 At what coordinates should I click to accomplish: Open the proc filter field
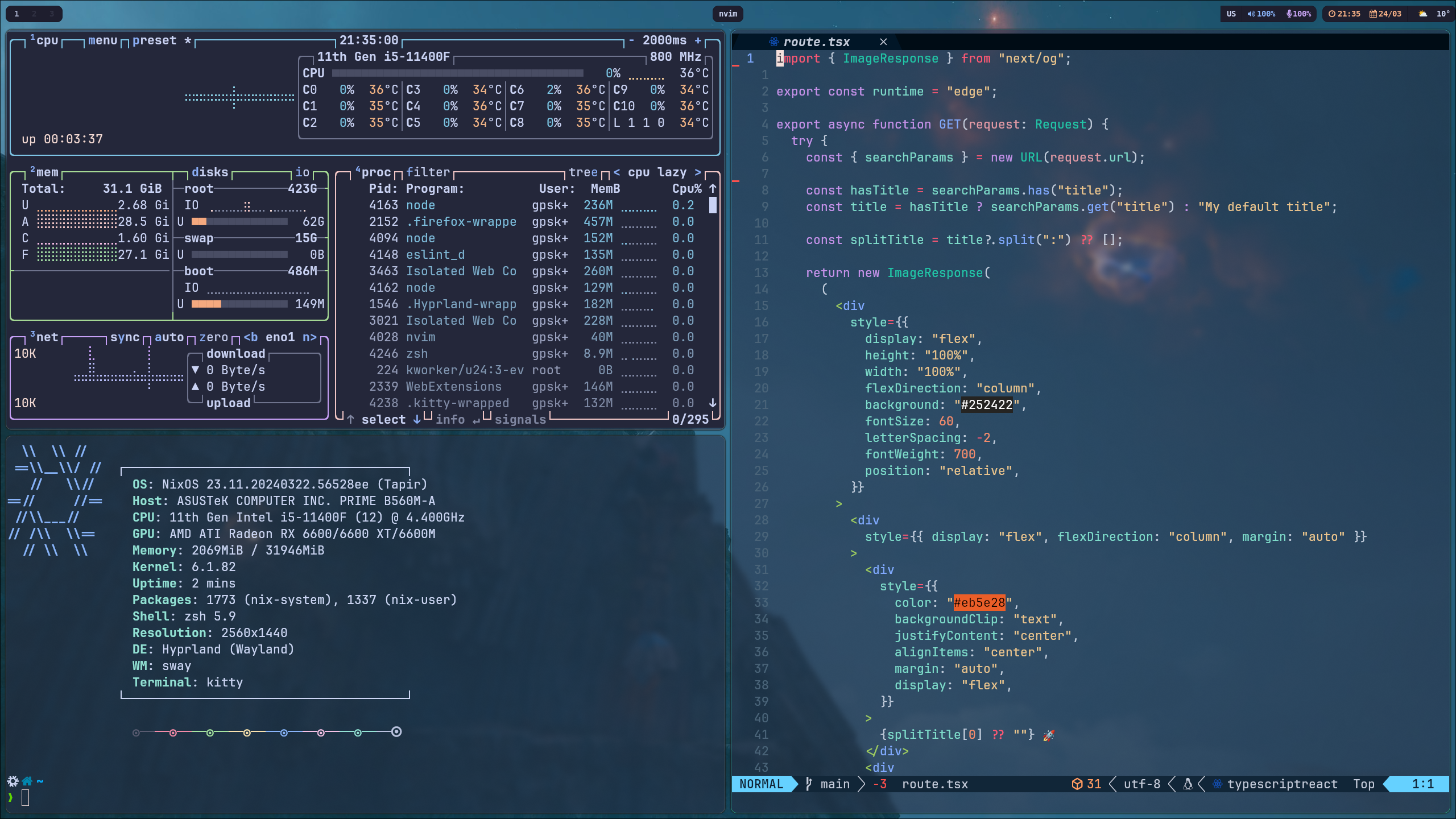click(428, 172)
